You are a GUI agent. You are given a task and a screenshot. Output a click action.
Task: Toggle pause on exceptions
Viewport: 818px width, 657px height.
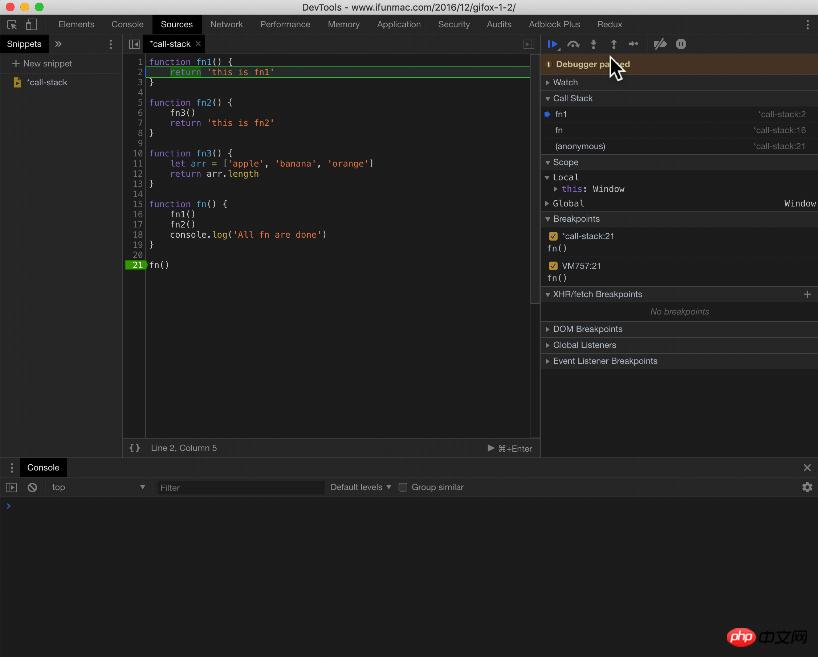[681, 44]
